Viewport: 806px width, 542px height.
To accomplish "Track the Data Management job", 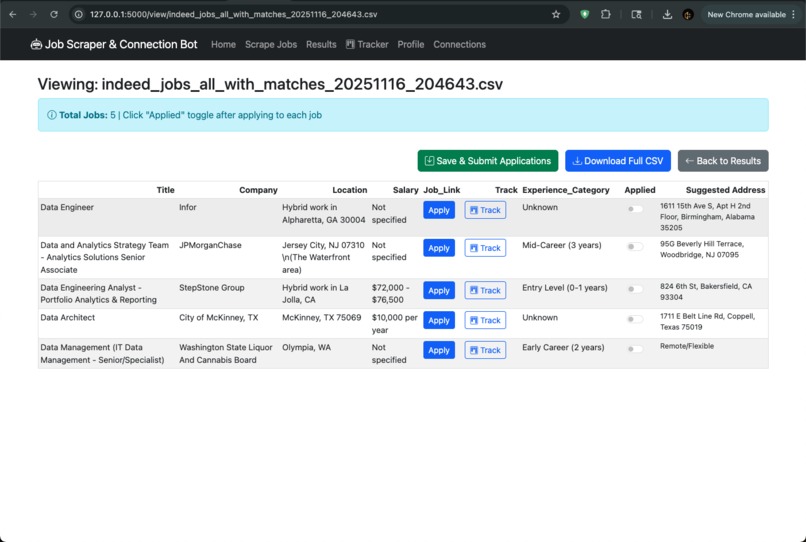I will coord(485,350).
